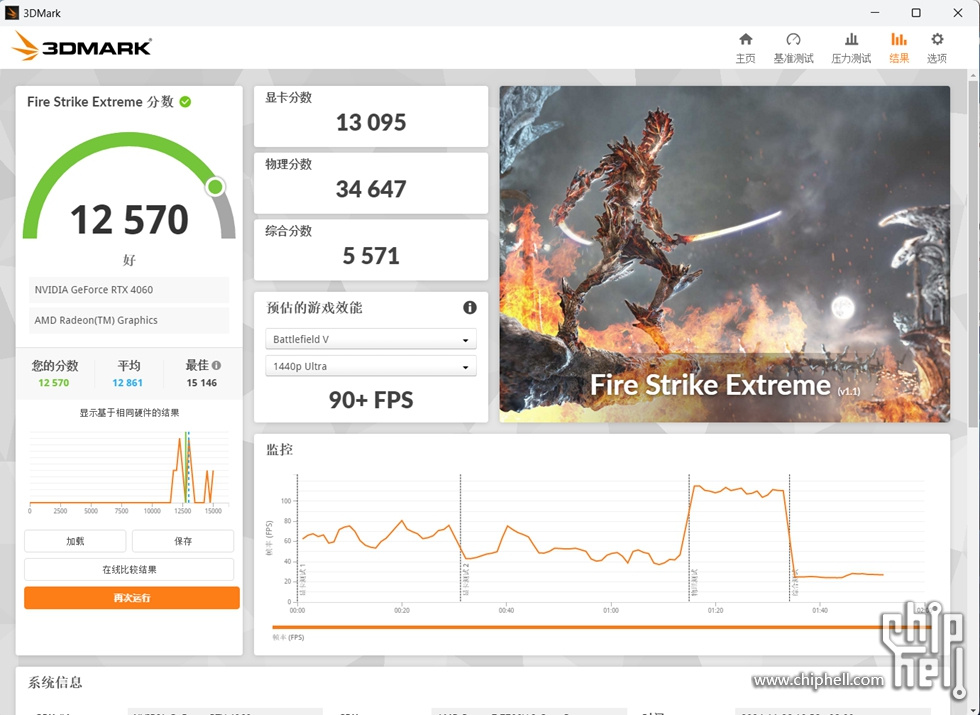Maximize the 3DMark window

click(916, 12)
